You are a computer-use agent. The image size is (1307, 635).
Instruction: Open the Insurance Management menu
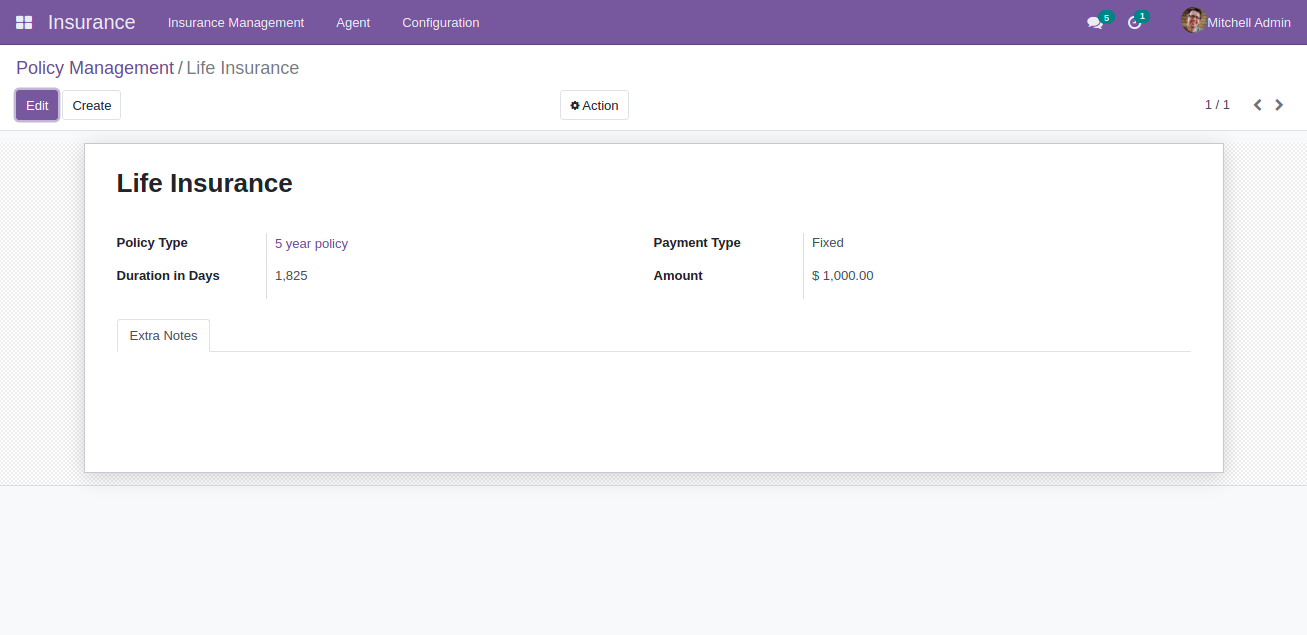click(x=236, y=22)
